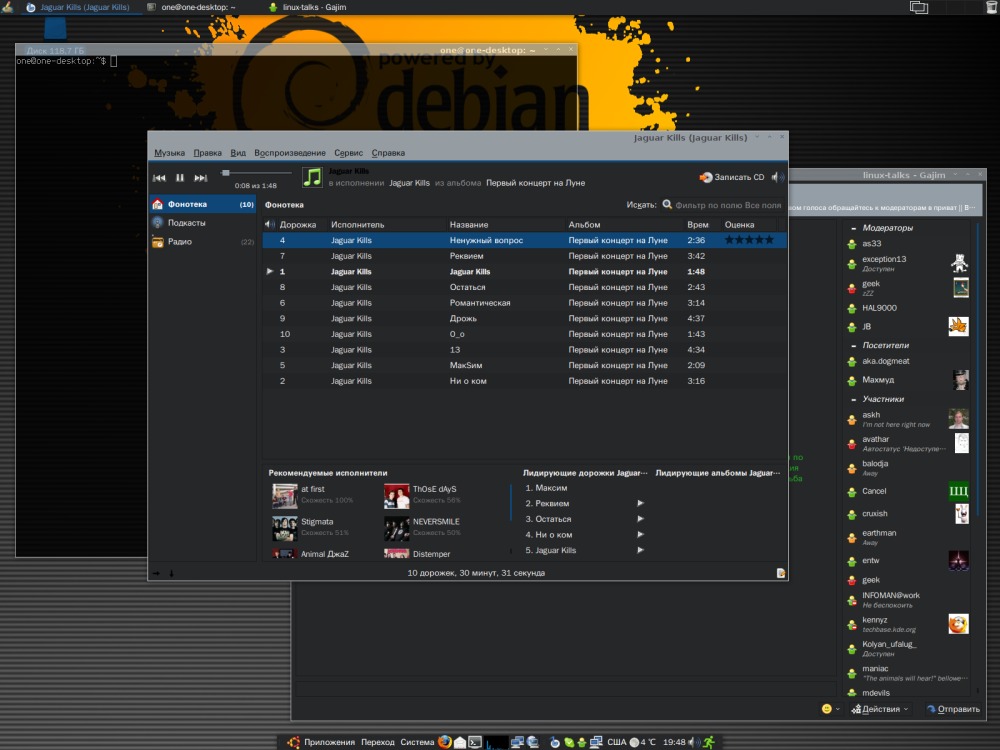Screen dimensions: 1000x750
Task: Click the NEVERSMILE artist thumbnail
Action: (396, 528)
